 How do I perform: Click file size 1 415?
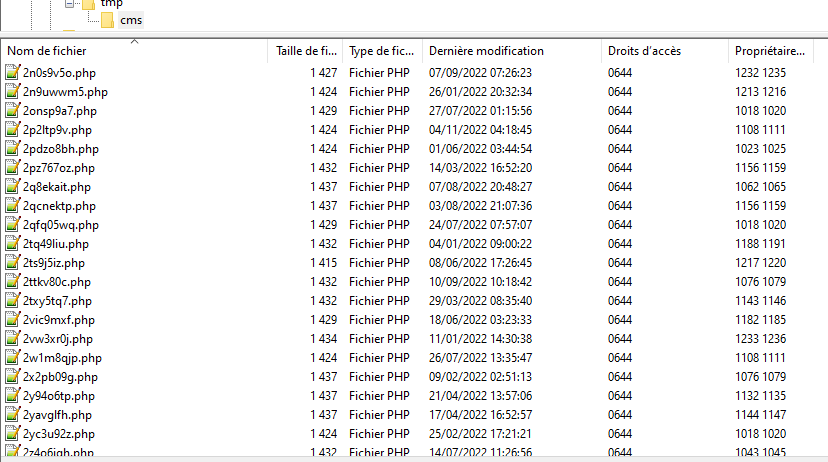pyautogui.click(x=323, y=262)
